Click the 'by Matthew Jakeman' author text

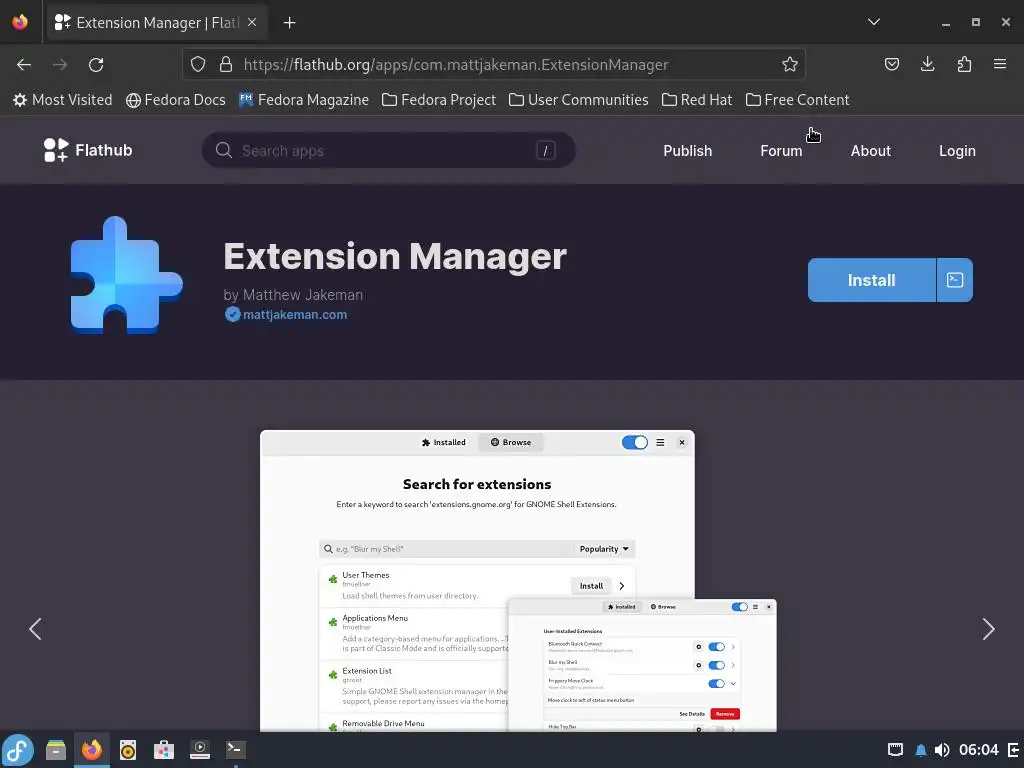(293, 295)
